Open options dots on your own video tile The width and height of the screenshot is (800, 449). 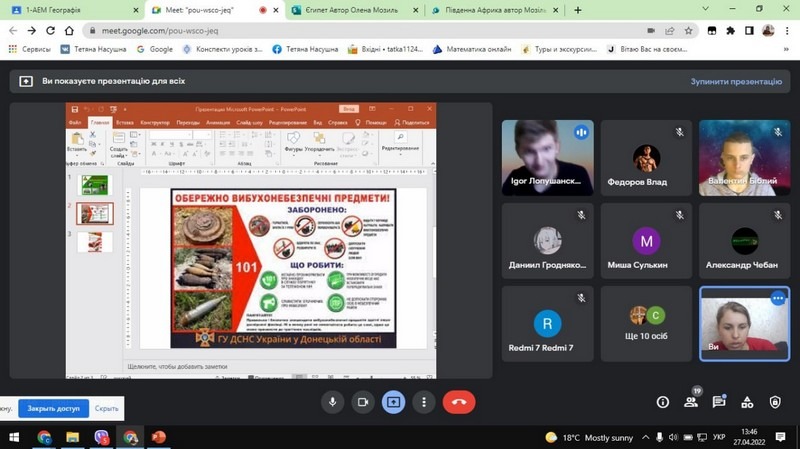coord(778,298)
